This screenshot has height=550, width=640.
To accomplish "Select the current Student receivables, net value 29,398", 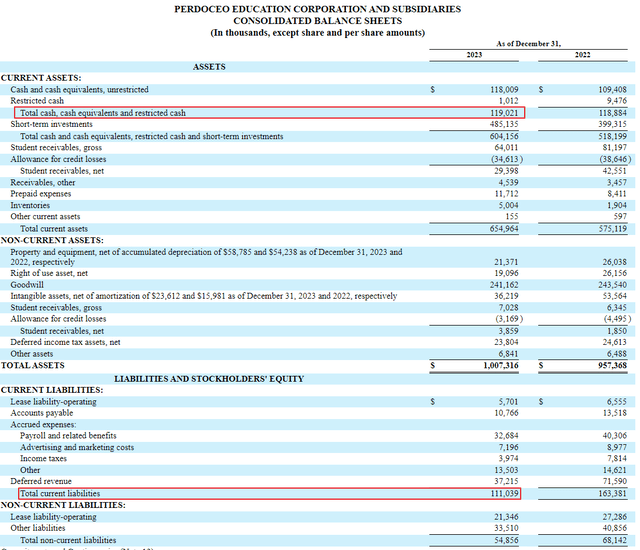I will tap(506, 171).
